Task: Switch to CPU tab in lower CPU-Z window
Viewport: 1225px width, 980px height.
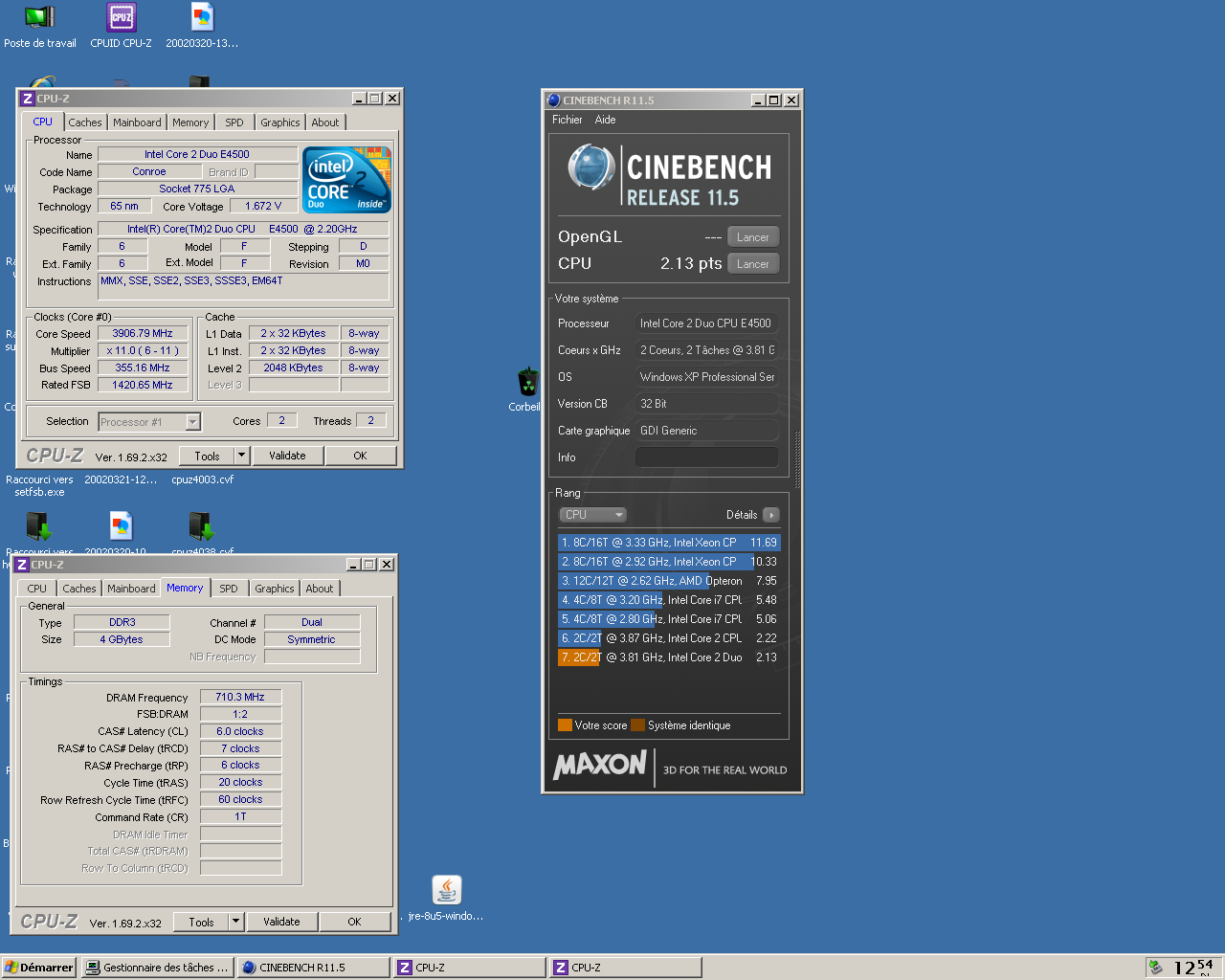Action: (x=36, y=589)
